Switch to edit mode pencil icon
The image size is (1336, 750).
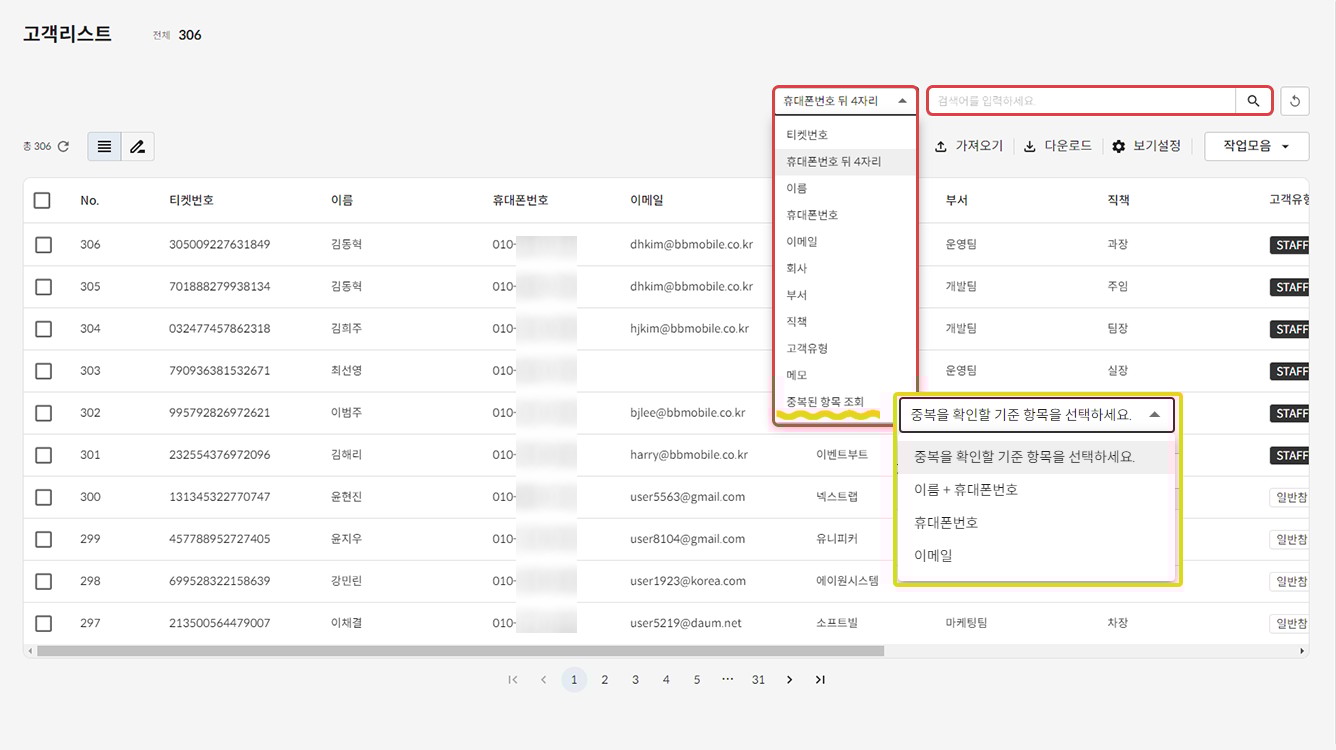[137, 147]
